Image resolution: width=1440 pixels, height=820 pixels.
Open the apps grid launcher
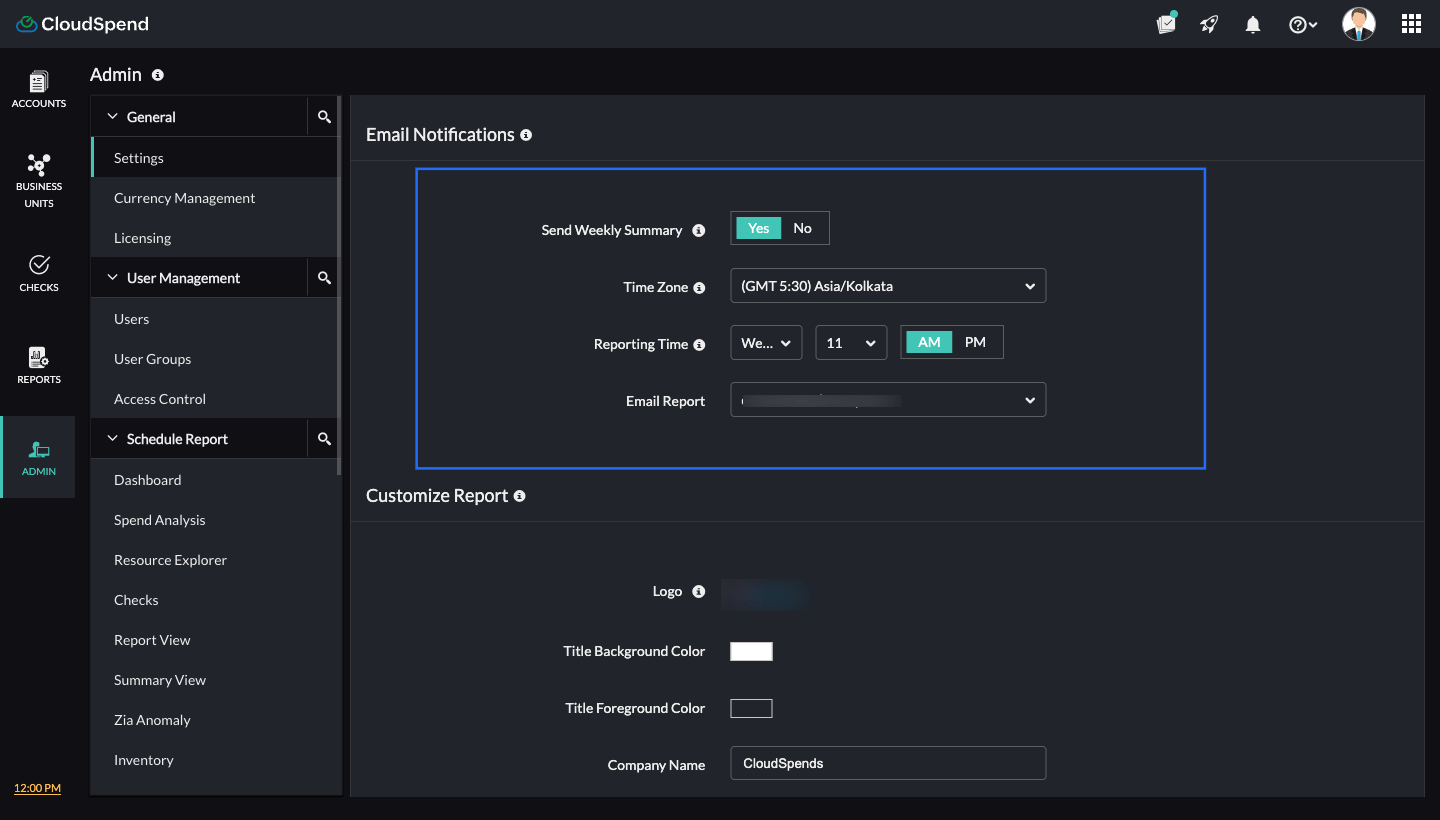click(x=1411, y=25)
